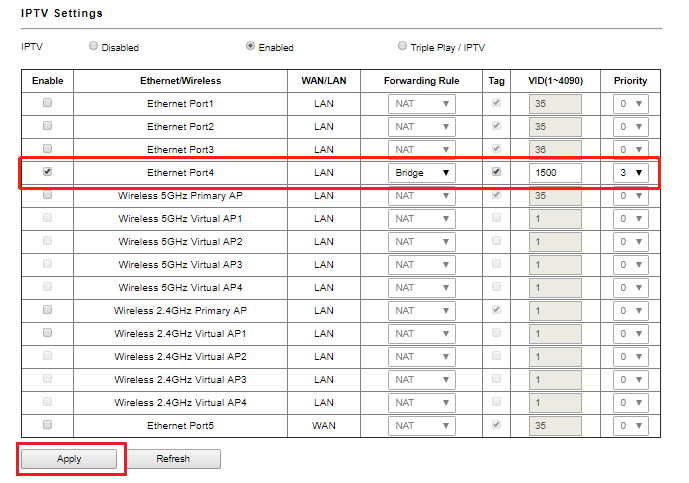
Task: Click the VID field for Ethernet Port3
Action: coord(555,149)
